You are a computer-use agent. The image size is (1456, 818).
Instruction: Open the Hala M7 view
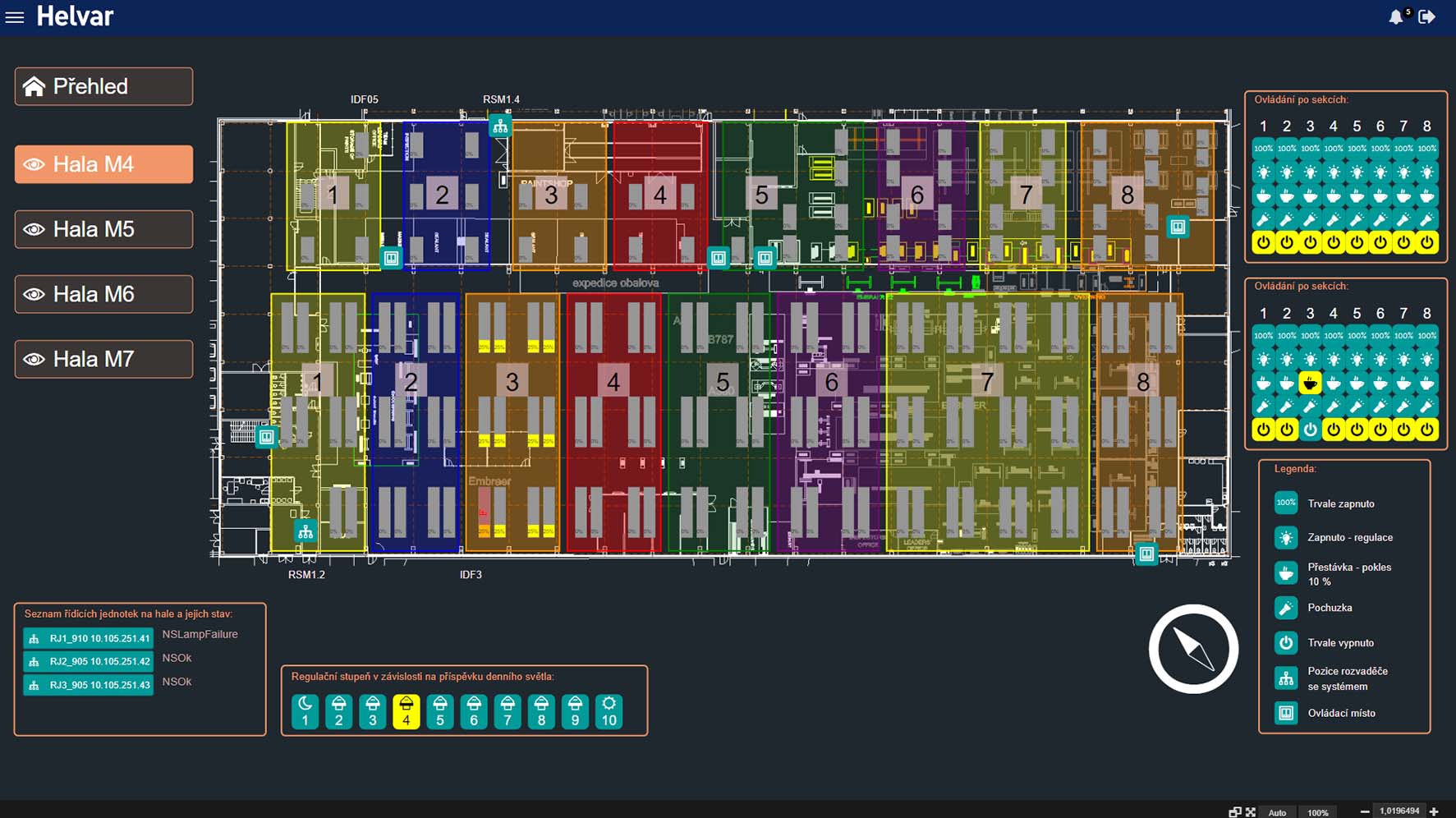pos(103,359)
